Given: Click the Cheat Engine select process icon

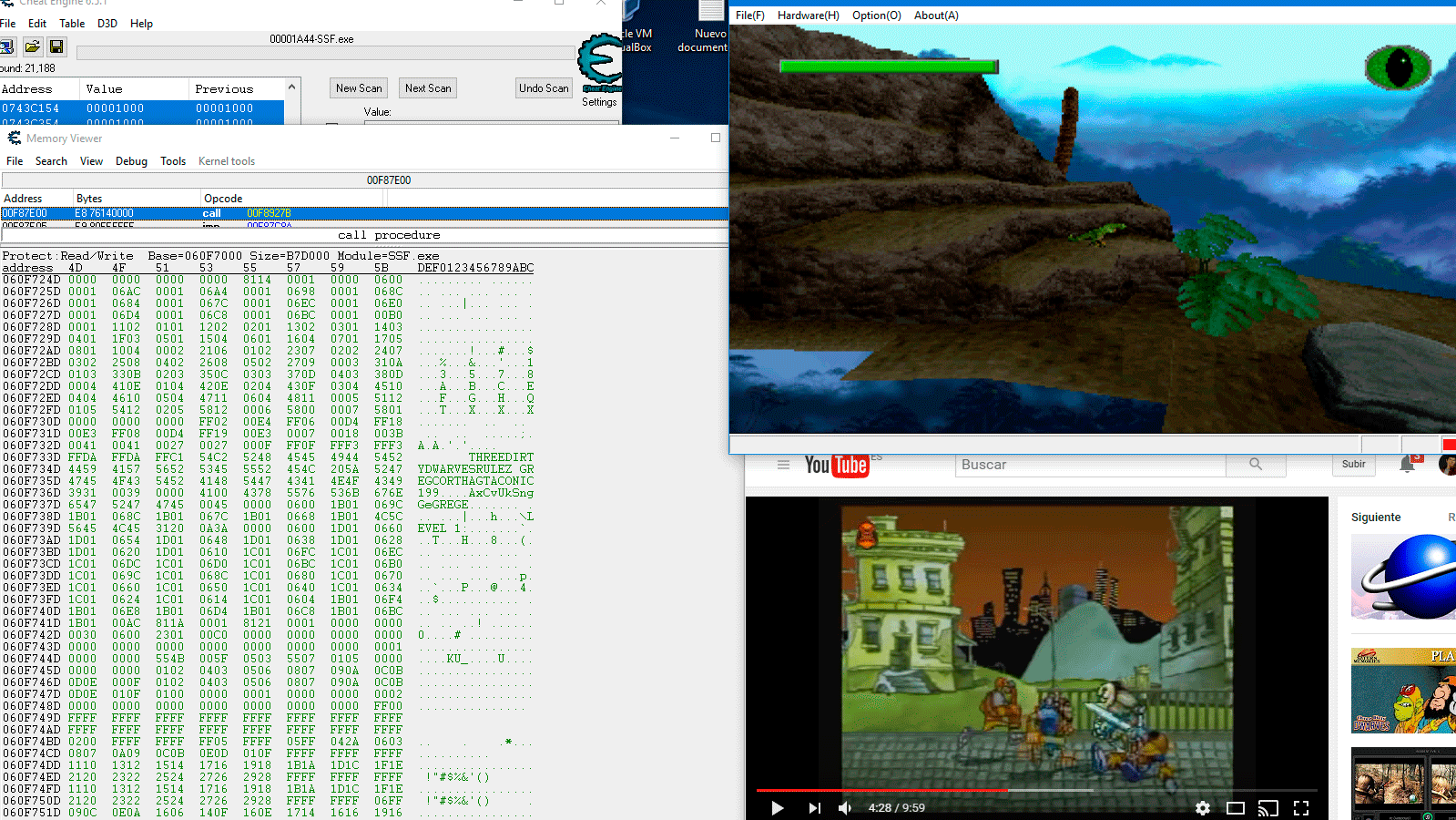Looking at the screenshot, I should (7, 46).
